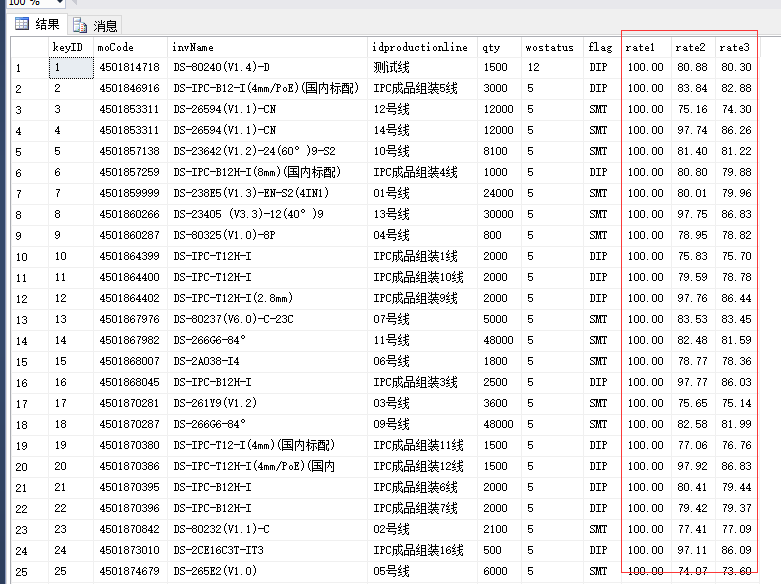Click qty cell 24000

499,193
